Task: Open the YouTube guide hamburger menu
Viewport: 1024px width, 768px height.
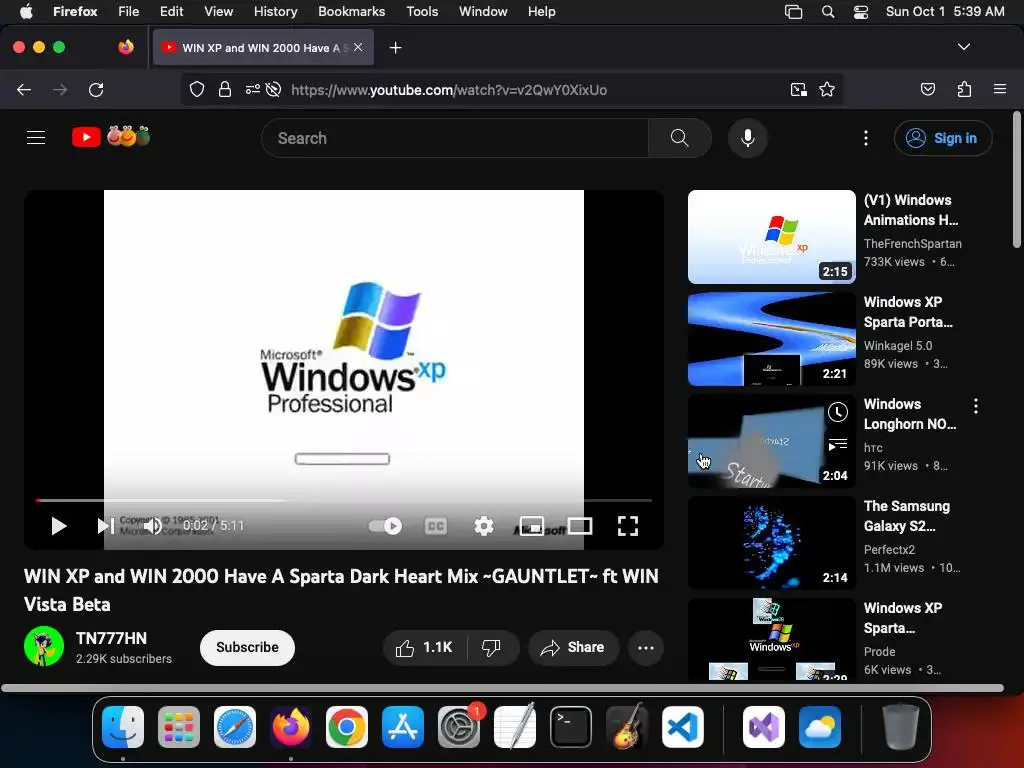Action: pyautogui.click(x=36, y=138)
